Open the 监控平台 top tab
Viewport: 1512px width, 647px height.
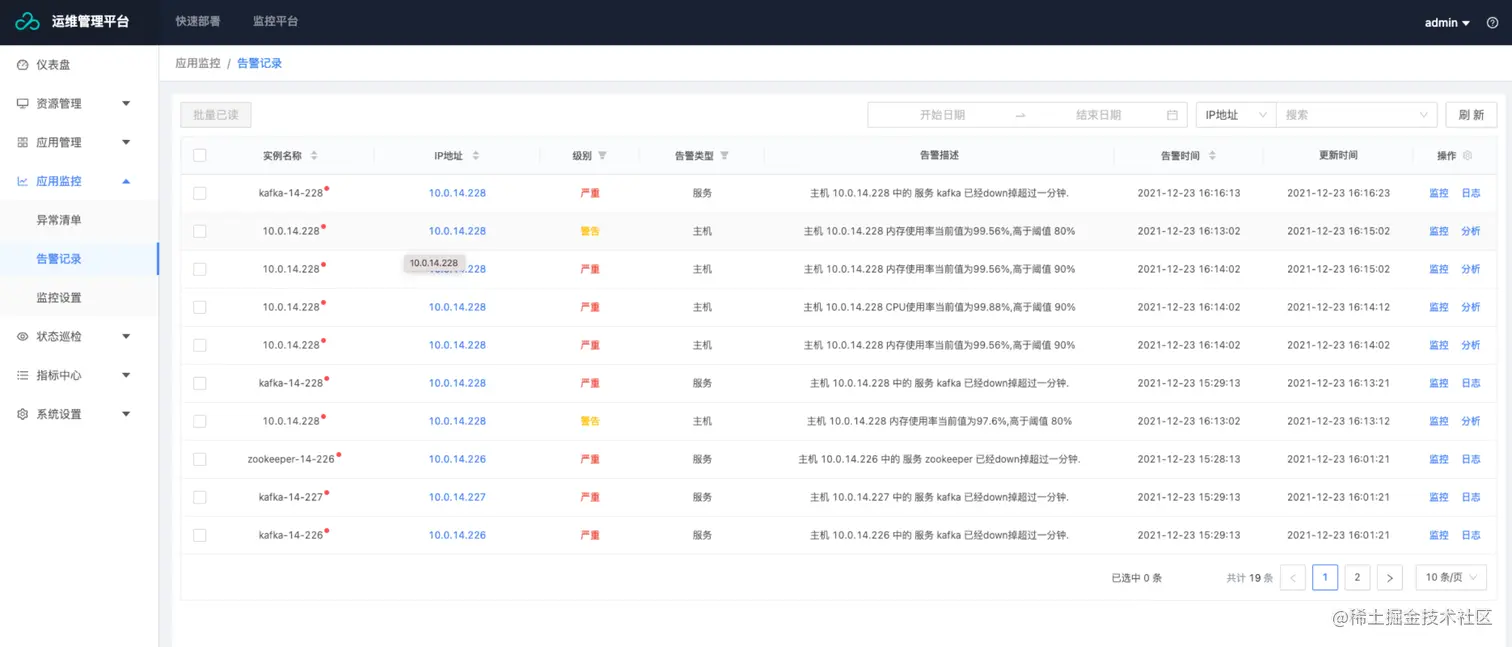[x=275, y=21]
